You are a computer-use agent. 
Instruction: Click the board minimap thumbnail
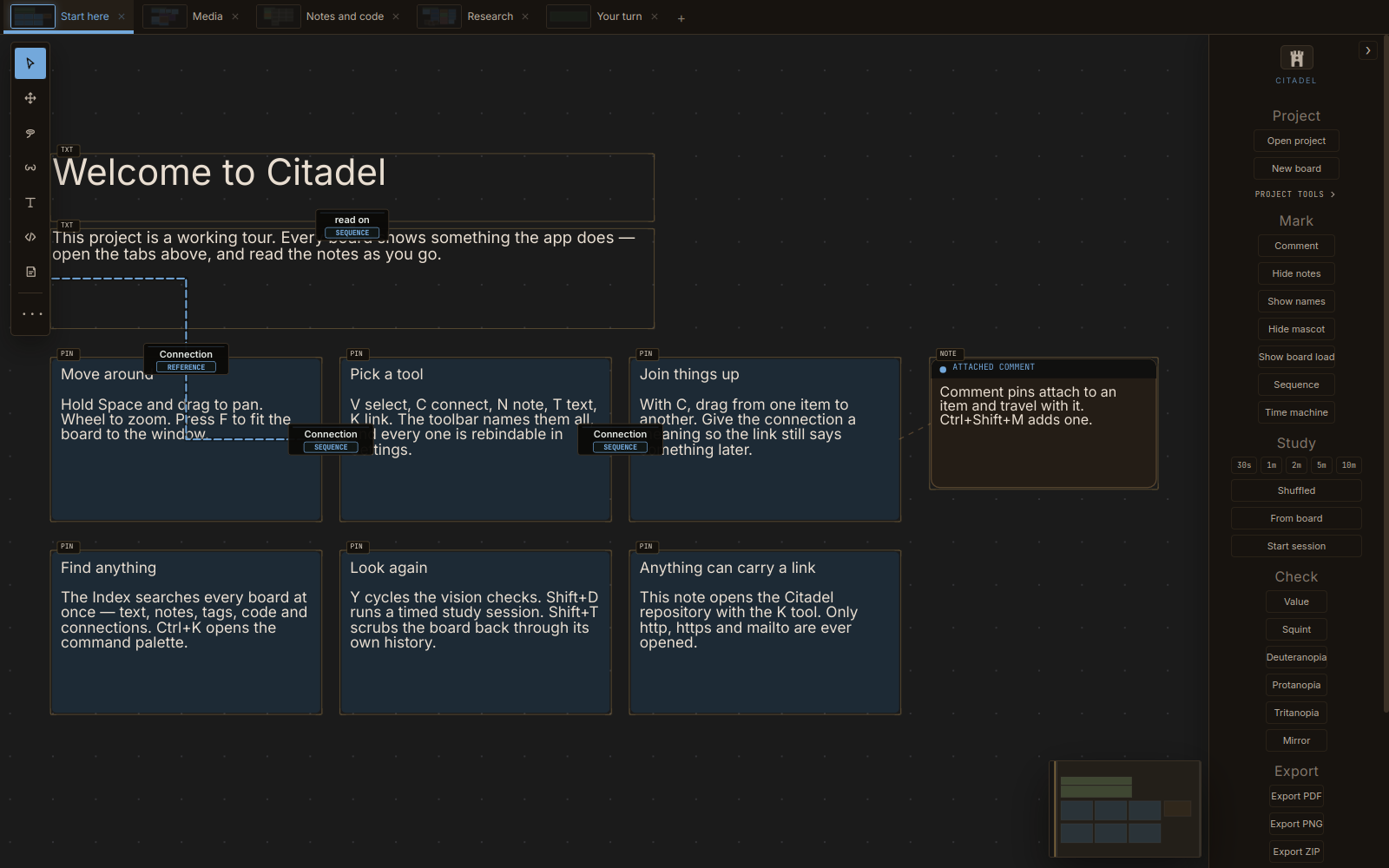click(1125, 808)
